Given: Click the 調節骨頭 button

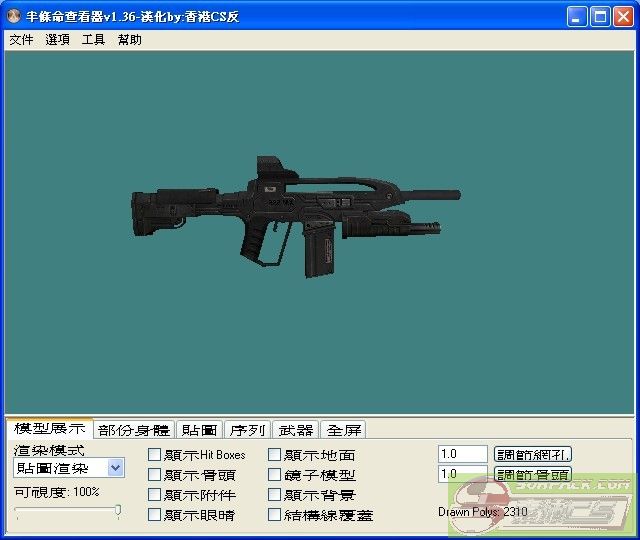Looking at the screenshot, I should pos(533,474).
